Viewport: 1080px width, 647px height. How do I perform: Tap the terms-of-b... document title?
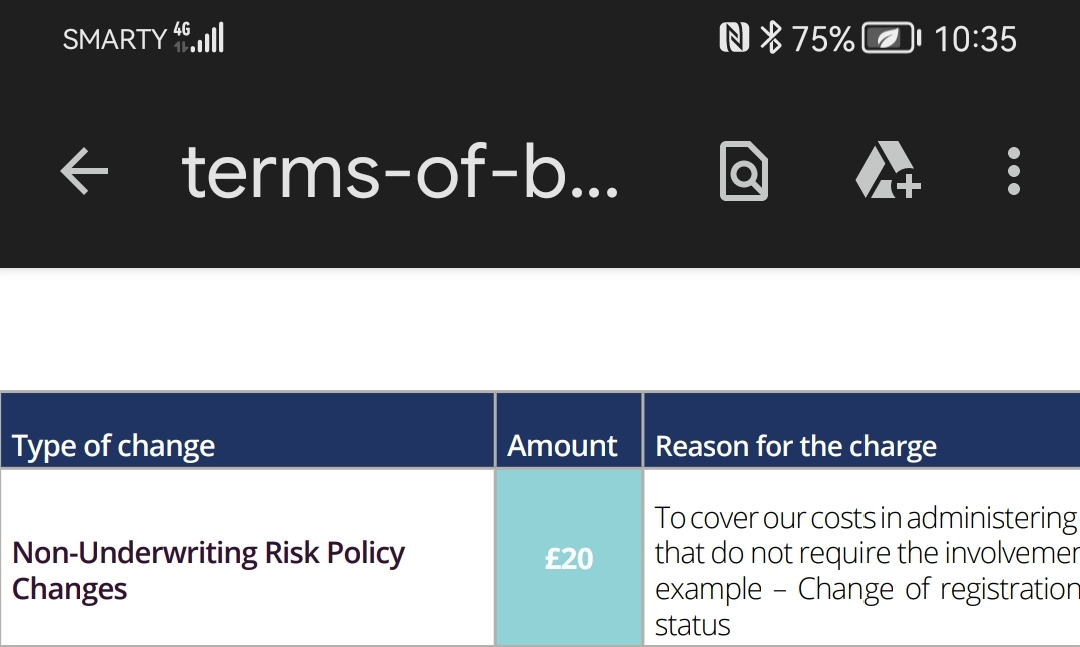tap(400, 172)
